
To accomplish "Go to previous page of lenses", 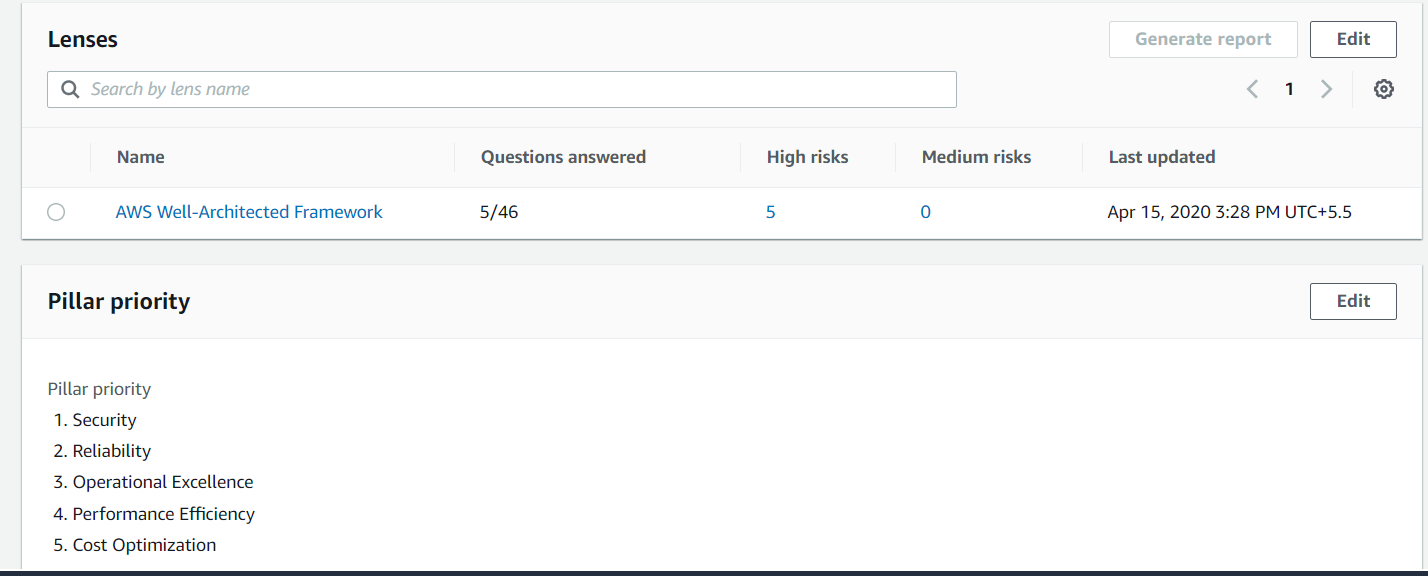I will 1252,89.
